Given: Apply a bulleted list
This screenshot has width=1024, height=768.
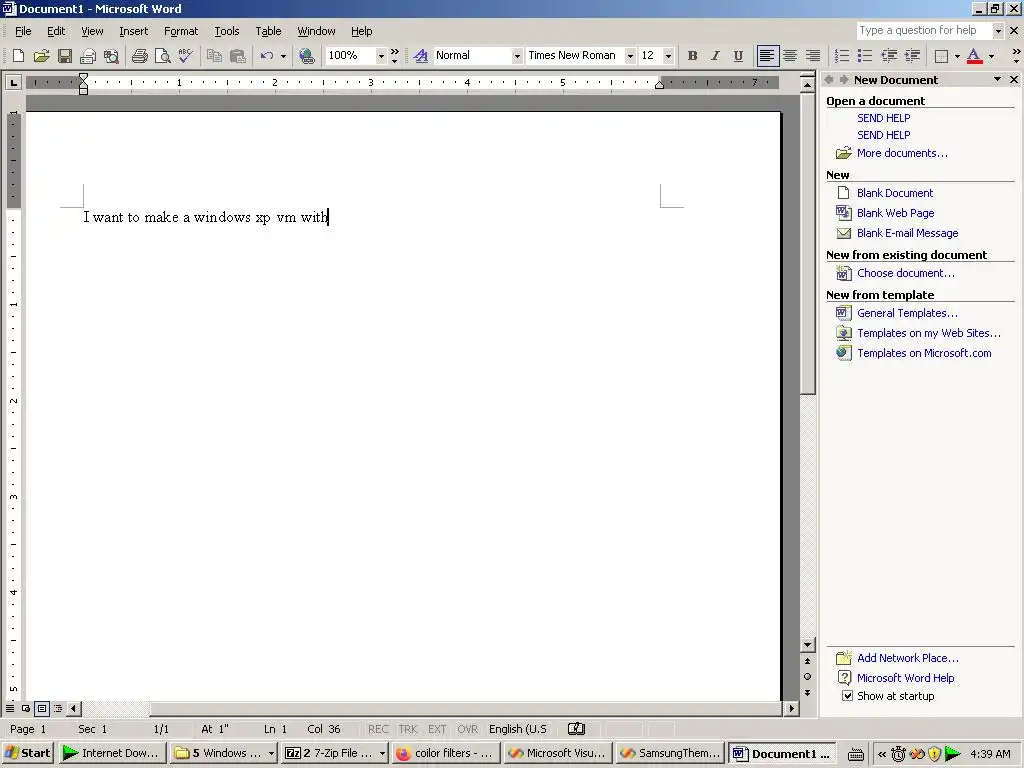Looking at the screenshot, I should tap(865, 56).
